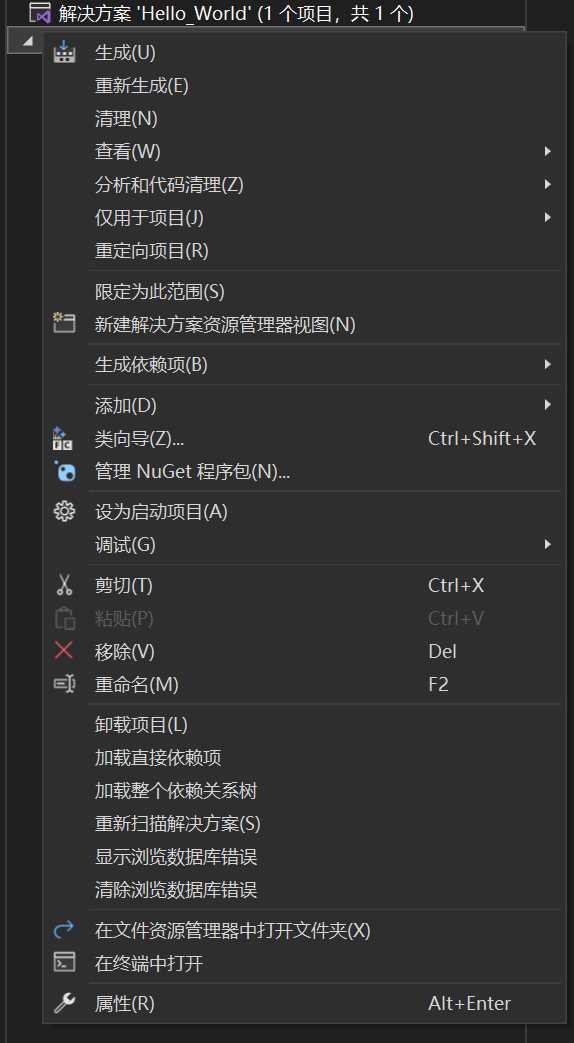574x1043 pixels.
Task: Click the class wizard icon beside 类向导(Z)
Action: 63,438
